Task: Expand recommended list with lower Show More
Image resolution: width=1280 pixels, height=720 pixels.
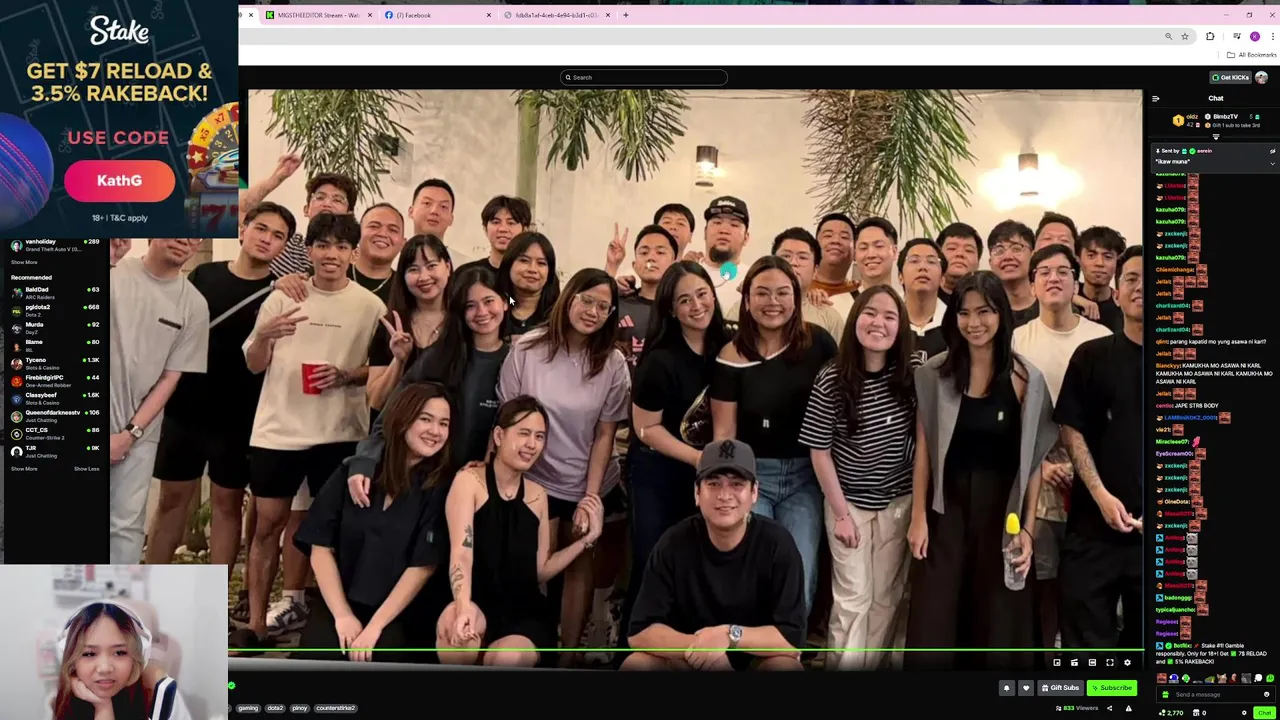Action: pos(24,469)
